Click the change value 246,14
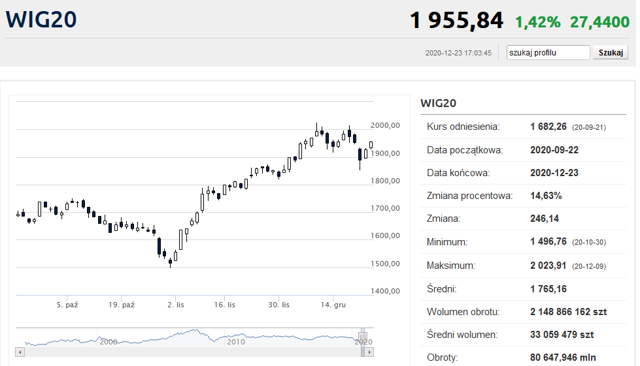The width and height of the screenshot is (640, 366). (544, 219)
